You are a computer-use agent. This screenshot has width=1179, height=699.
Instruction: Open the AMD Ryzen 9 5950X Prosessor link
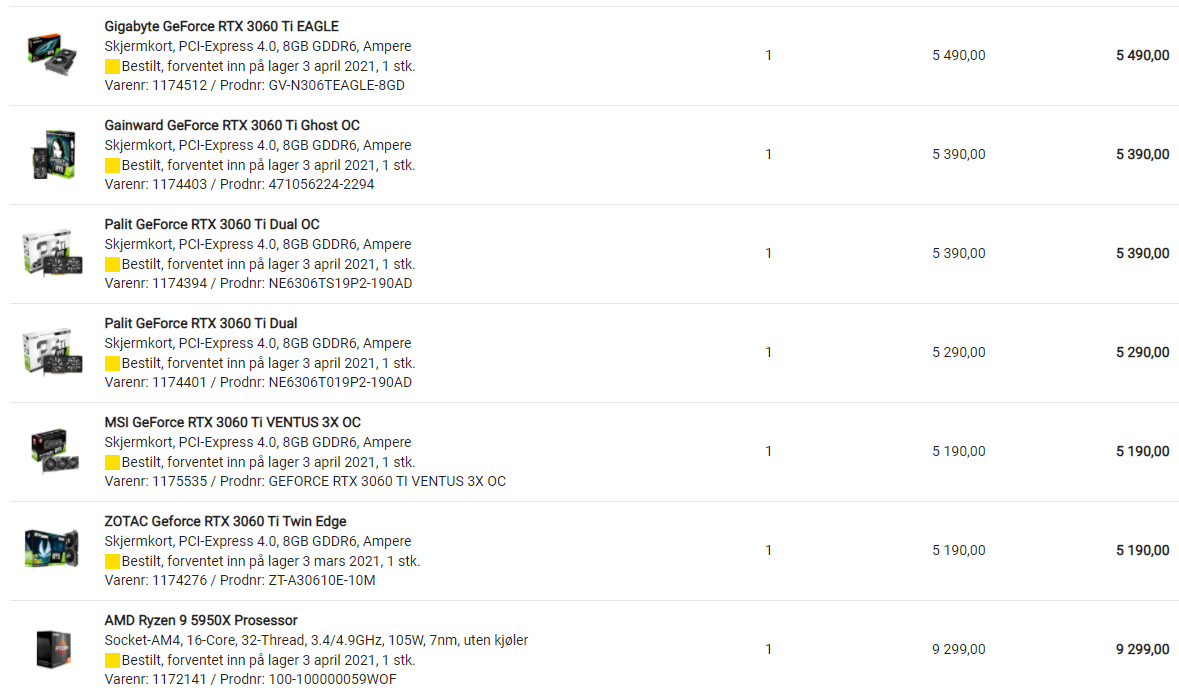point(201,621)
